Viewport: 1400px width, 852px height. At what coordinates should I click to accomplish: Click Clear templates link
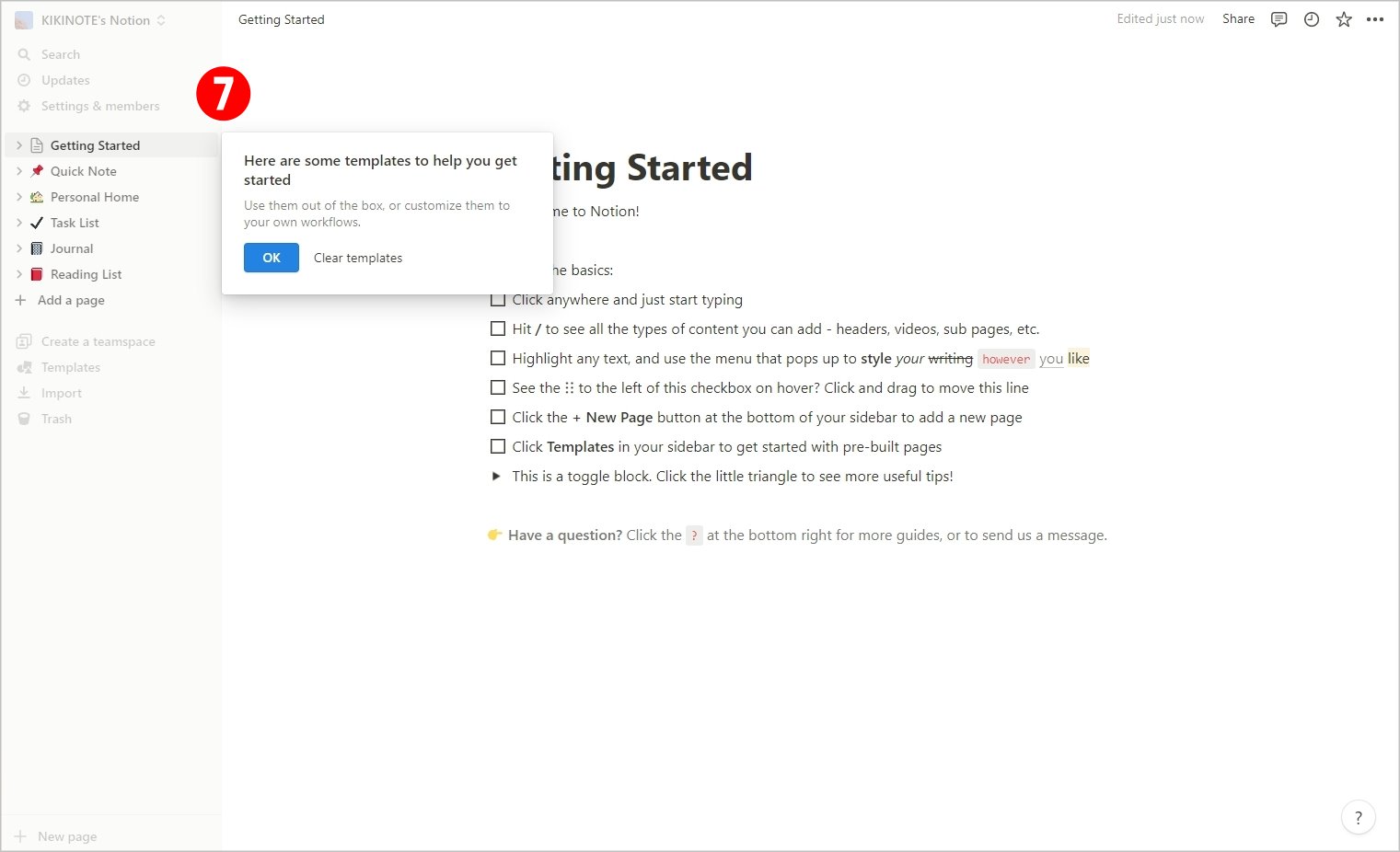[x=358, y=258]
